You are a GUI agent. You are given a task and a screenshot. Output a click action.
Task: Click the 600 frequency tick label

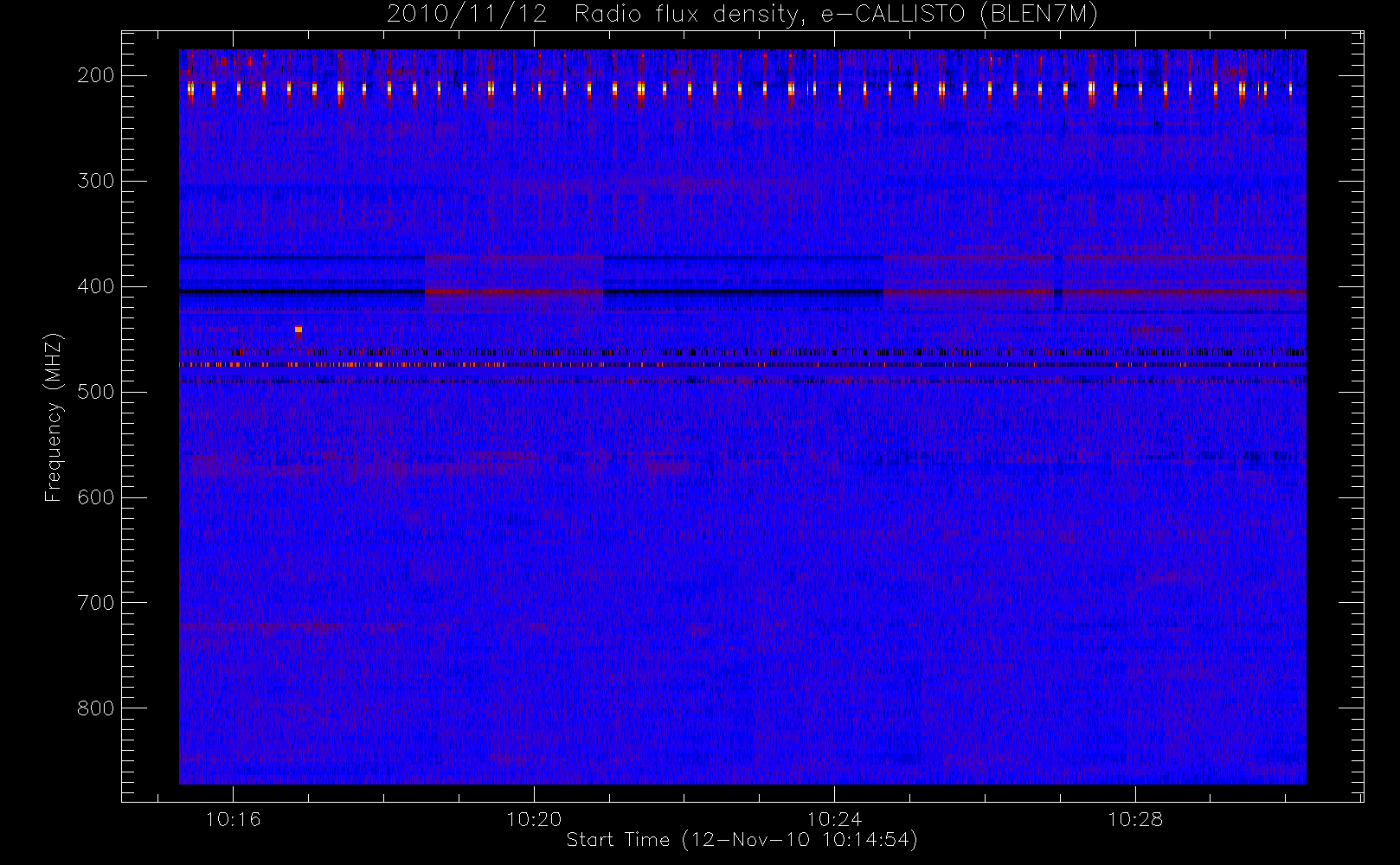[96, 497]
